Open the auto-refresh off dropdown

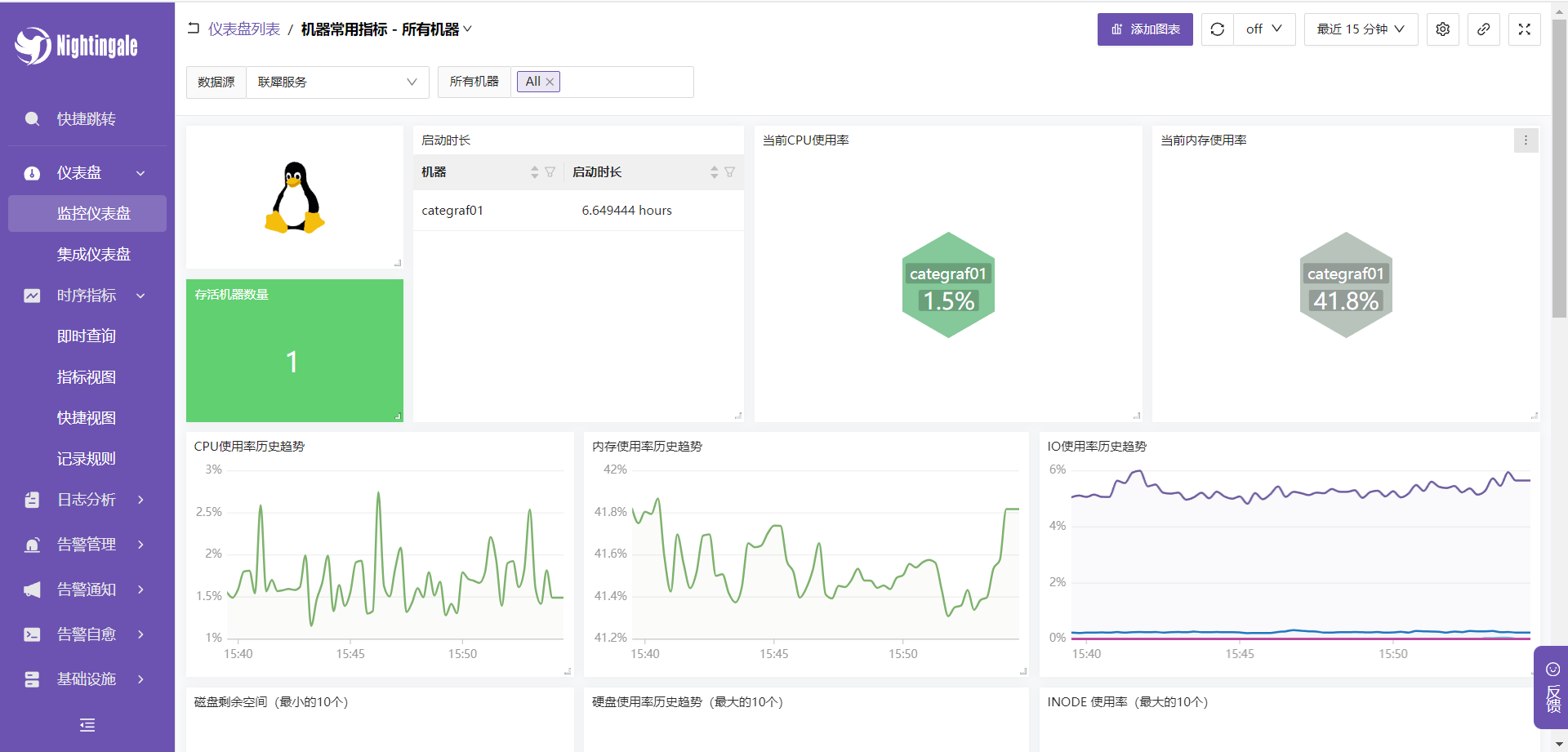(x=1263, y=29)
